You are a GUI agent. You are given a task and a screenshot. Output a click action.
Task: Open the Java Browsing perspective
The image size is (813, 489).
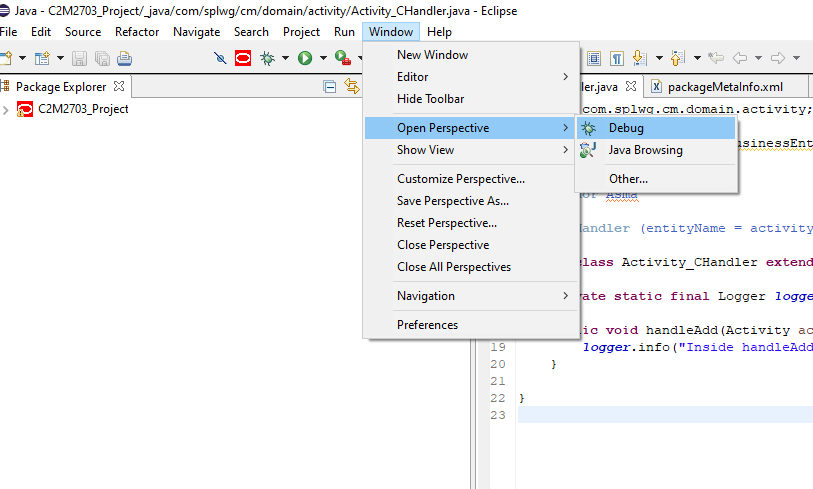656,150
